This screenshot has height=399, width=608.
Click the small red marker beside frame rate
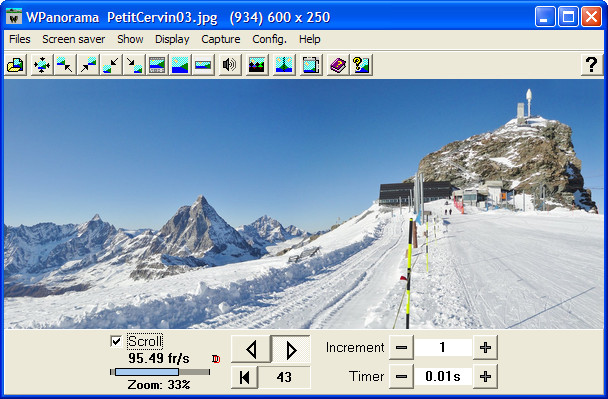[x=216, y=359]
